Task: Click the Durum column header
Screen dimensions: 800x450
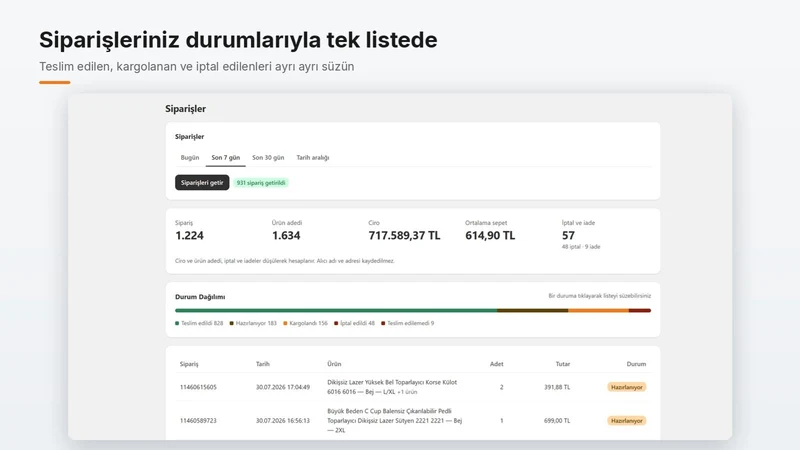Action: coord(636,364)
